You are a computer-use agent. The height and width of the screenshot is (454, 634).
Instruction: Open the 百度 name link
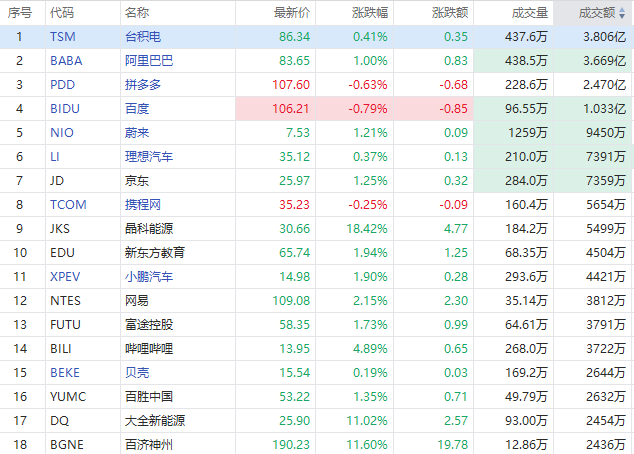coord(137,108)
